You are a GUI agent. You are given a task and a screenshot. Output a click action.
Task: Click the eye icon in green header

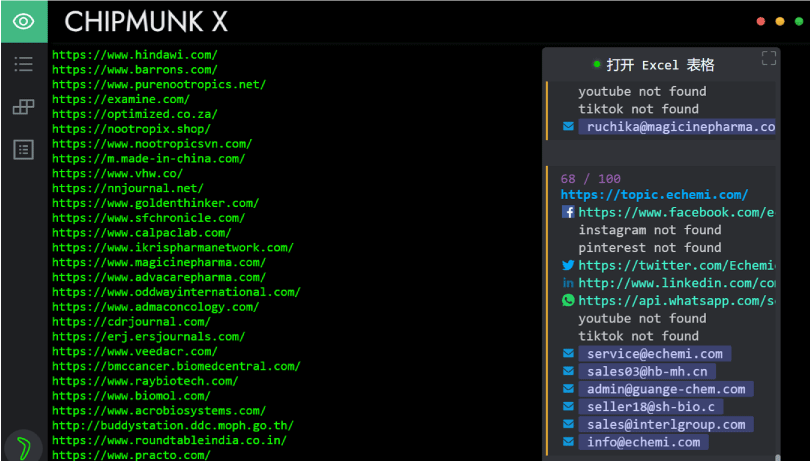(24, 22)
